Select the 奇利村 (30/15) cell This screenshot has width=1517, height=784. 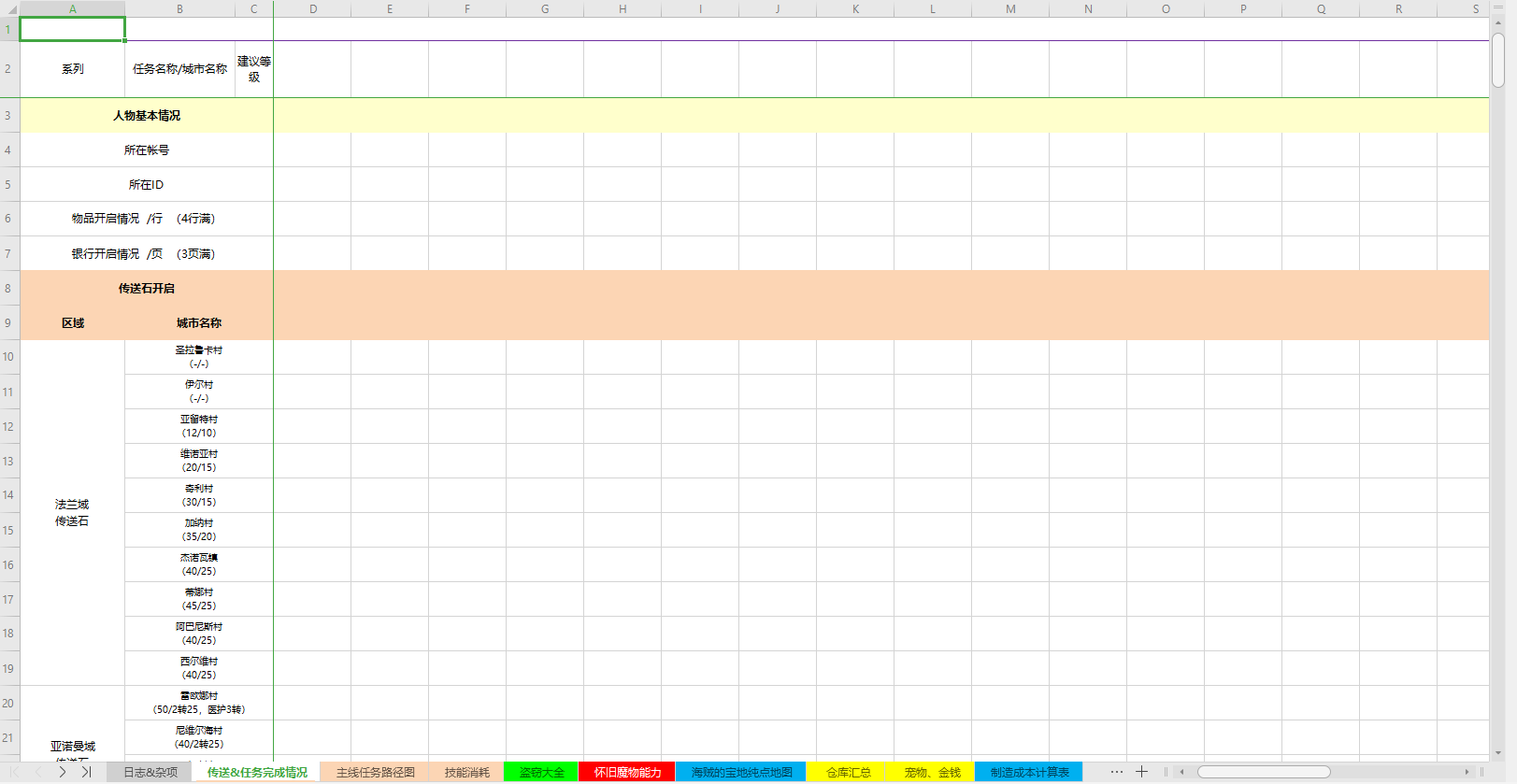pos(199,495)
